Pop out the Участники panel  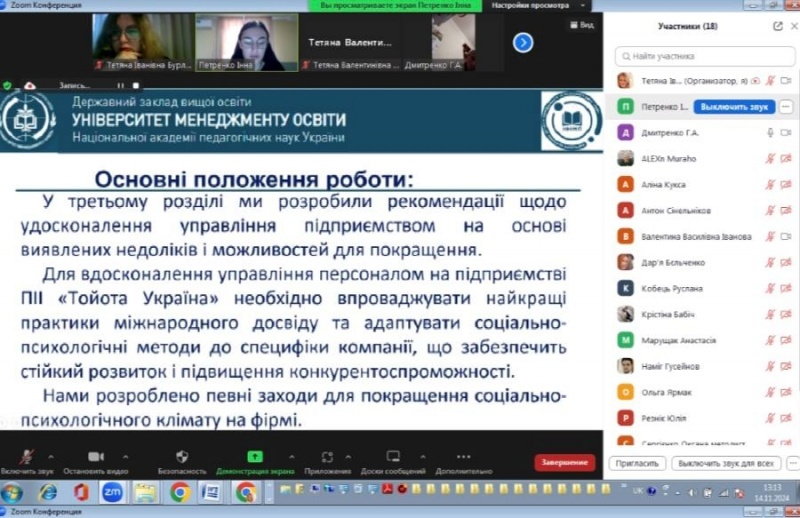point(778,26)
